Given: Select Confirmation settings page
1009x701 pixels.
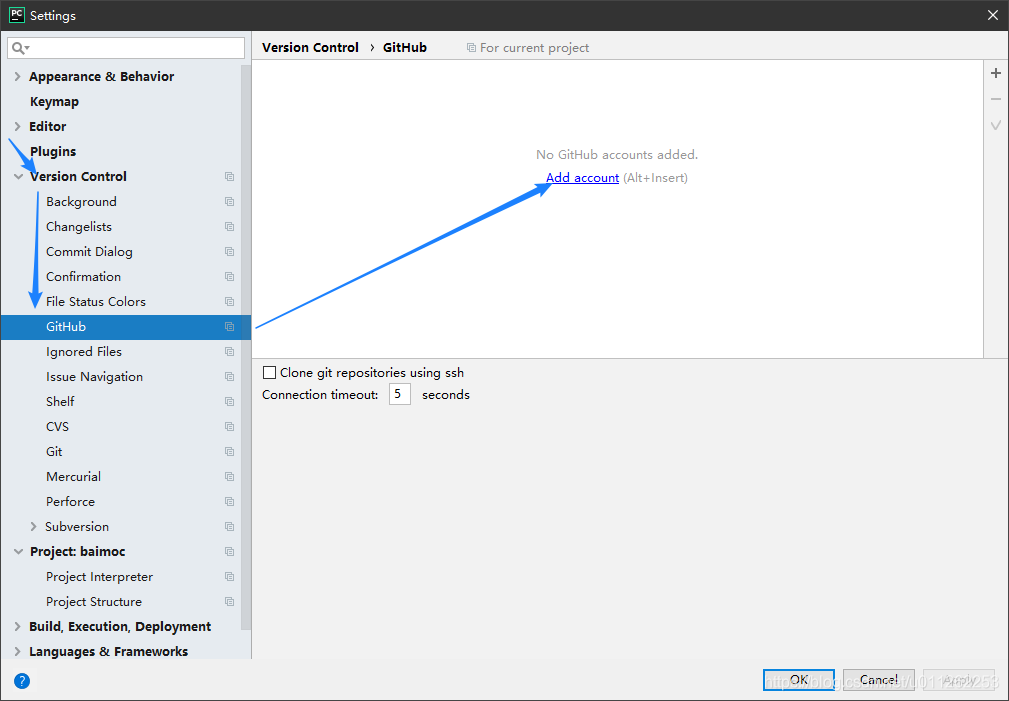Looking at the screenshot, I should pyautogui.click(x=83, y=277).
